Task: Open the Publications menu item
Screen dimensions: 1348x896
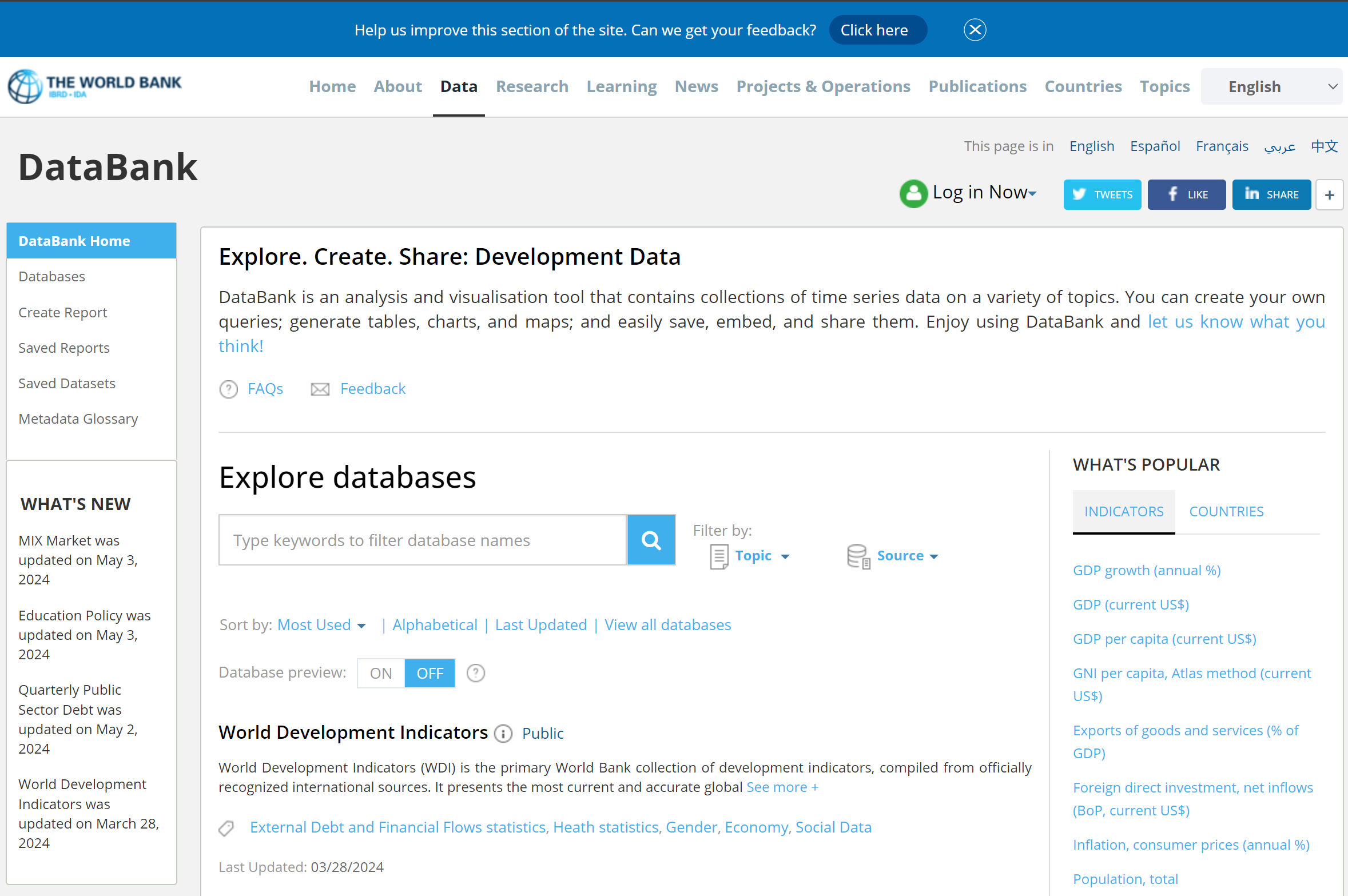Action: coord(977,86)
